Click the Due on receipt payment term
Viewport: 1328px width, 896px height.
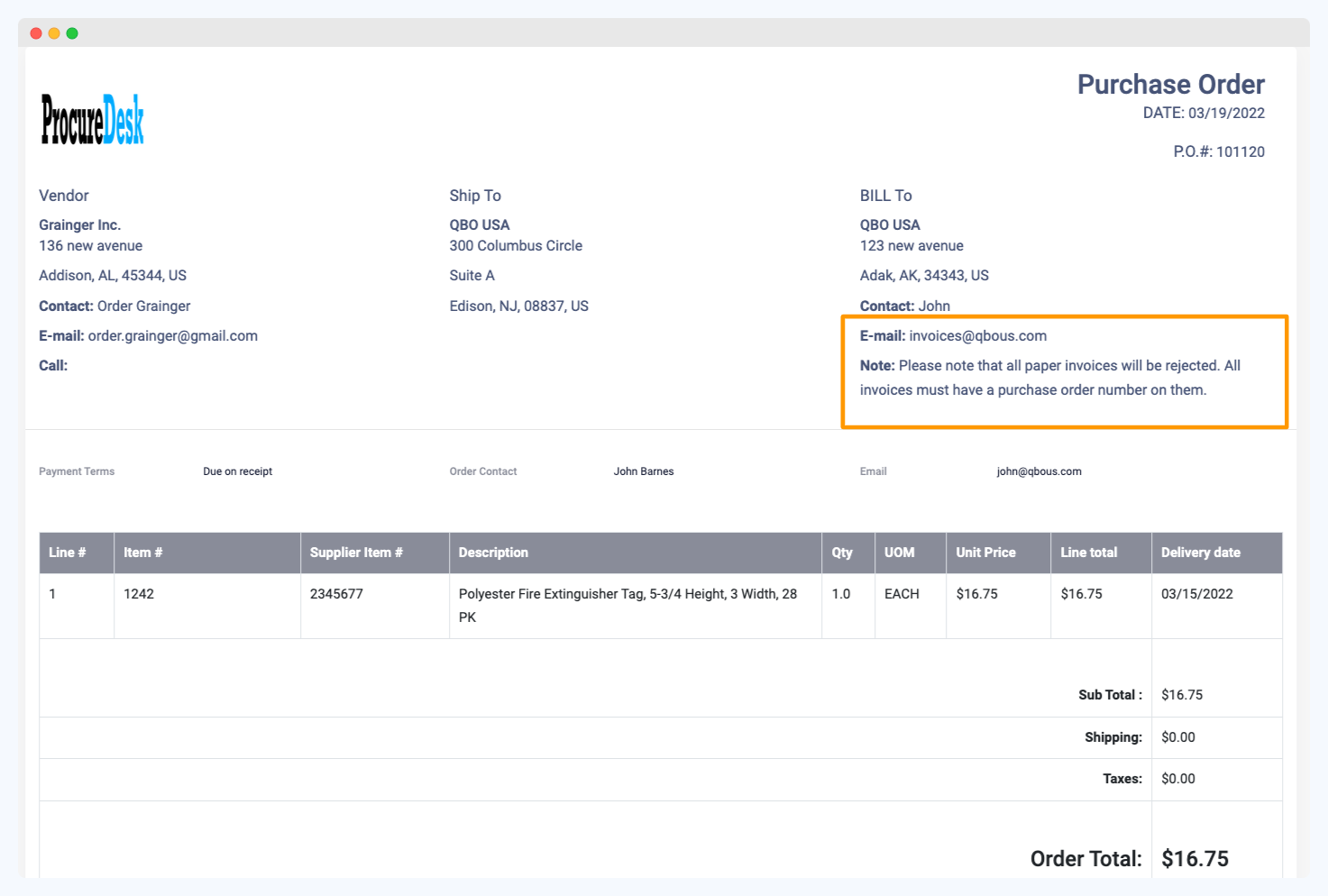tap(237, 471)
